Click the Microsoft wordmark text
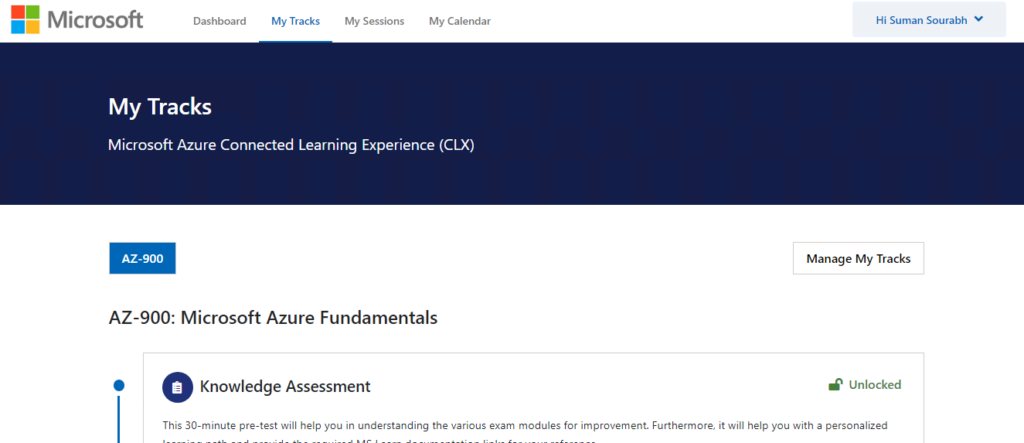This screenshot has height=443, width=1024. click(x=95, y=20)
